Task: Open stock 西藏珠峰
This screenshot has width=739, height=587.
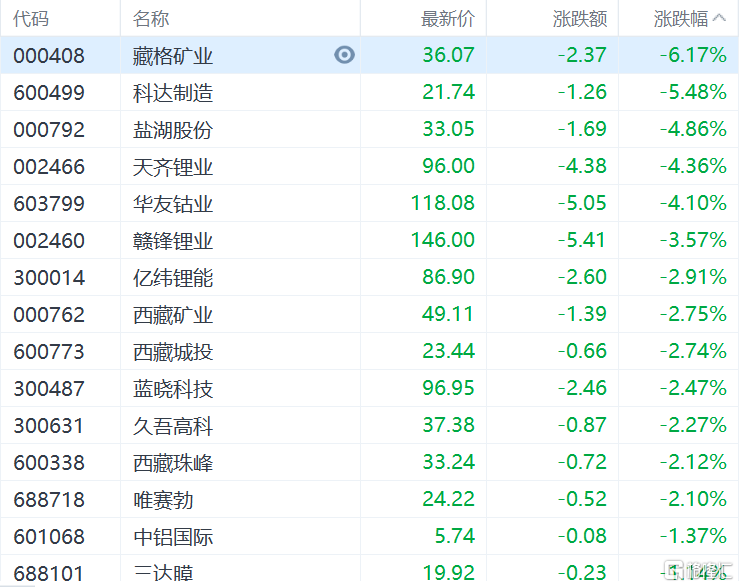Action: (173, 463)
